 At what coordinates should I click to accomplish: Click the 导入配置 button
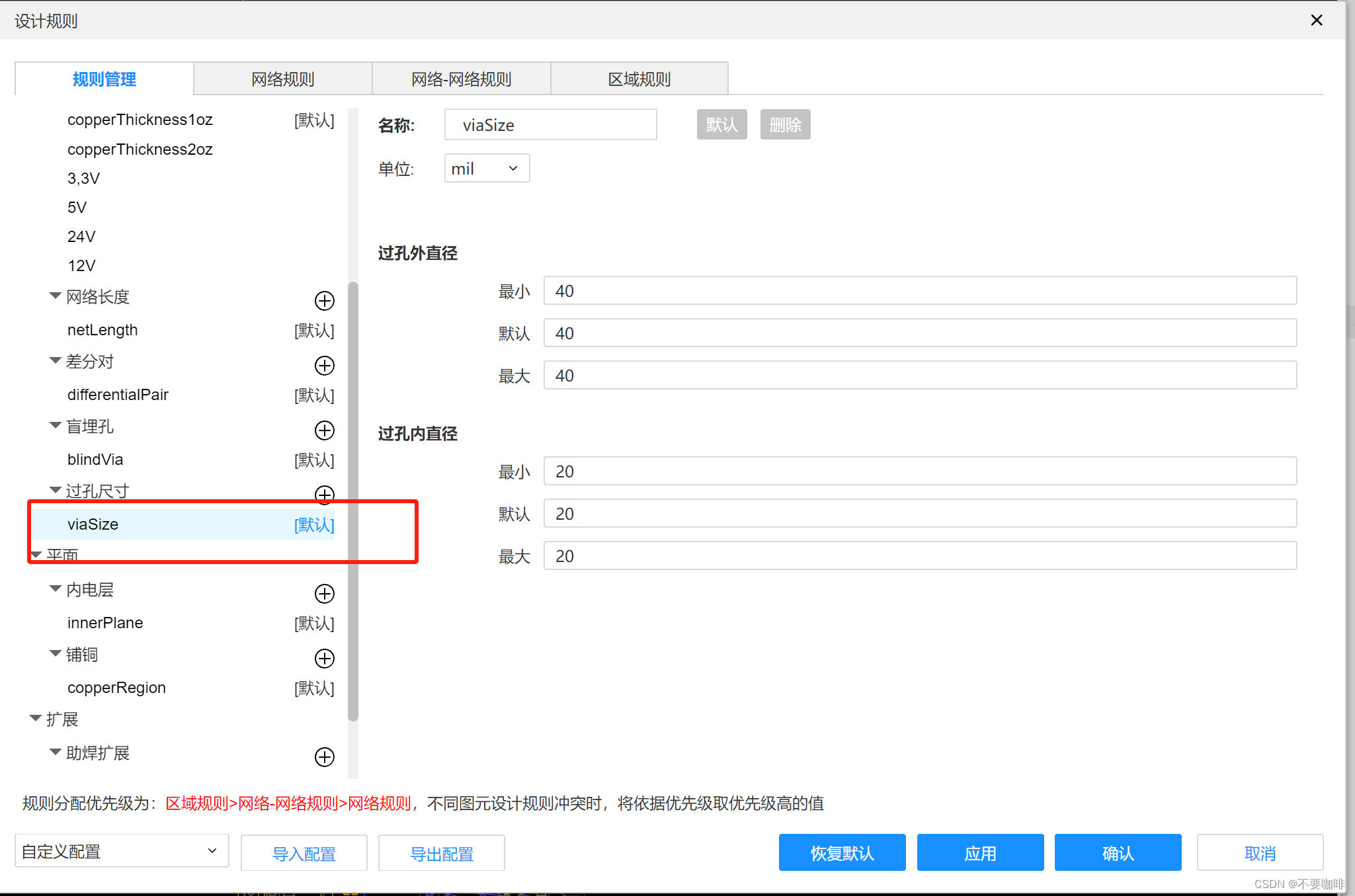304,854
